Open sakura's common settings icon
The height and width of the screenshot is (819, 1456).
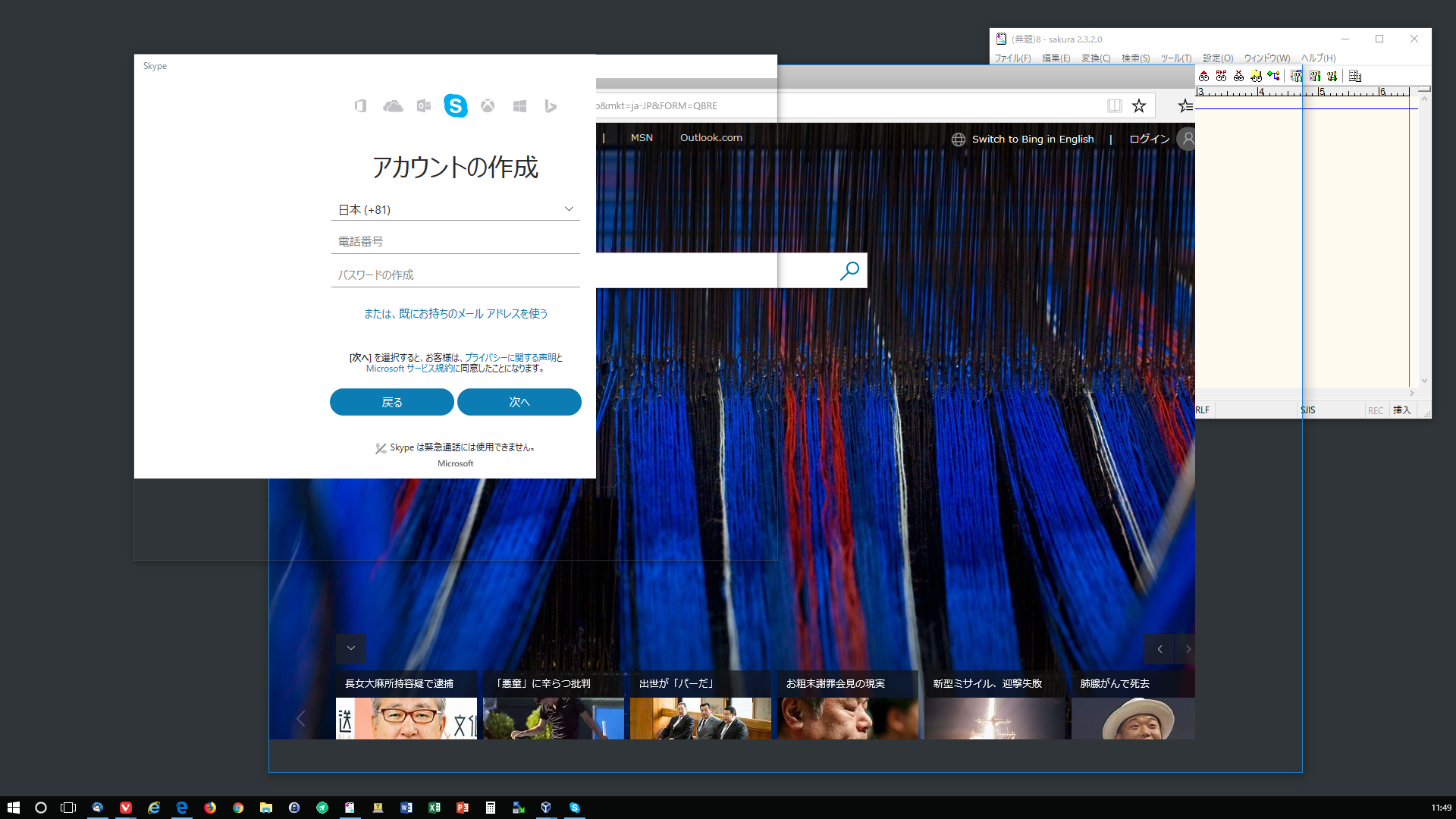1315,76
